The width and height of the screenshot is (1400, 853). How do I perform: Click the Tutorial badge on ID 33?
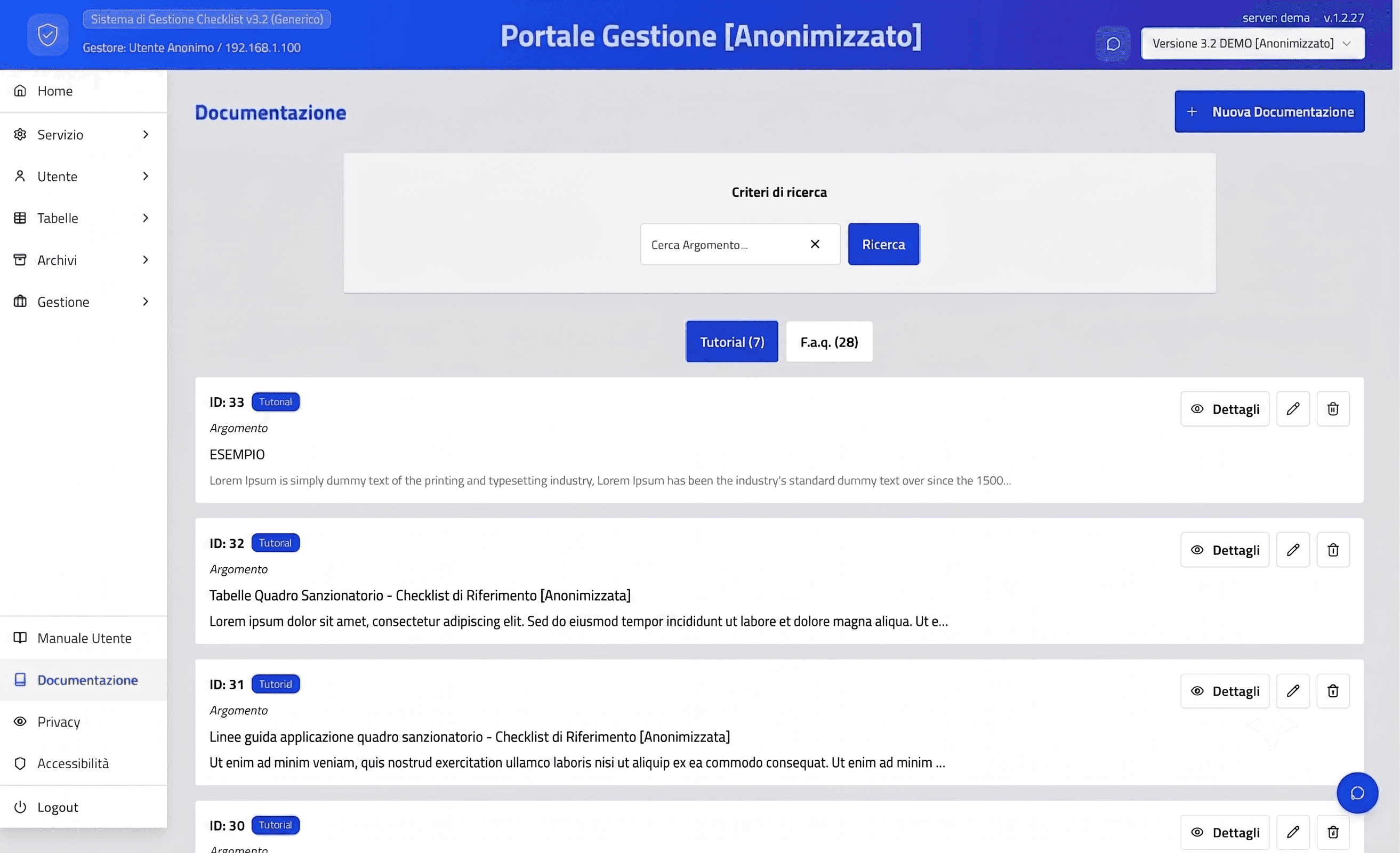tap(276, 402)
